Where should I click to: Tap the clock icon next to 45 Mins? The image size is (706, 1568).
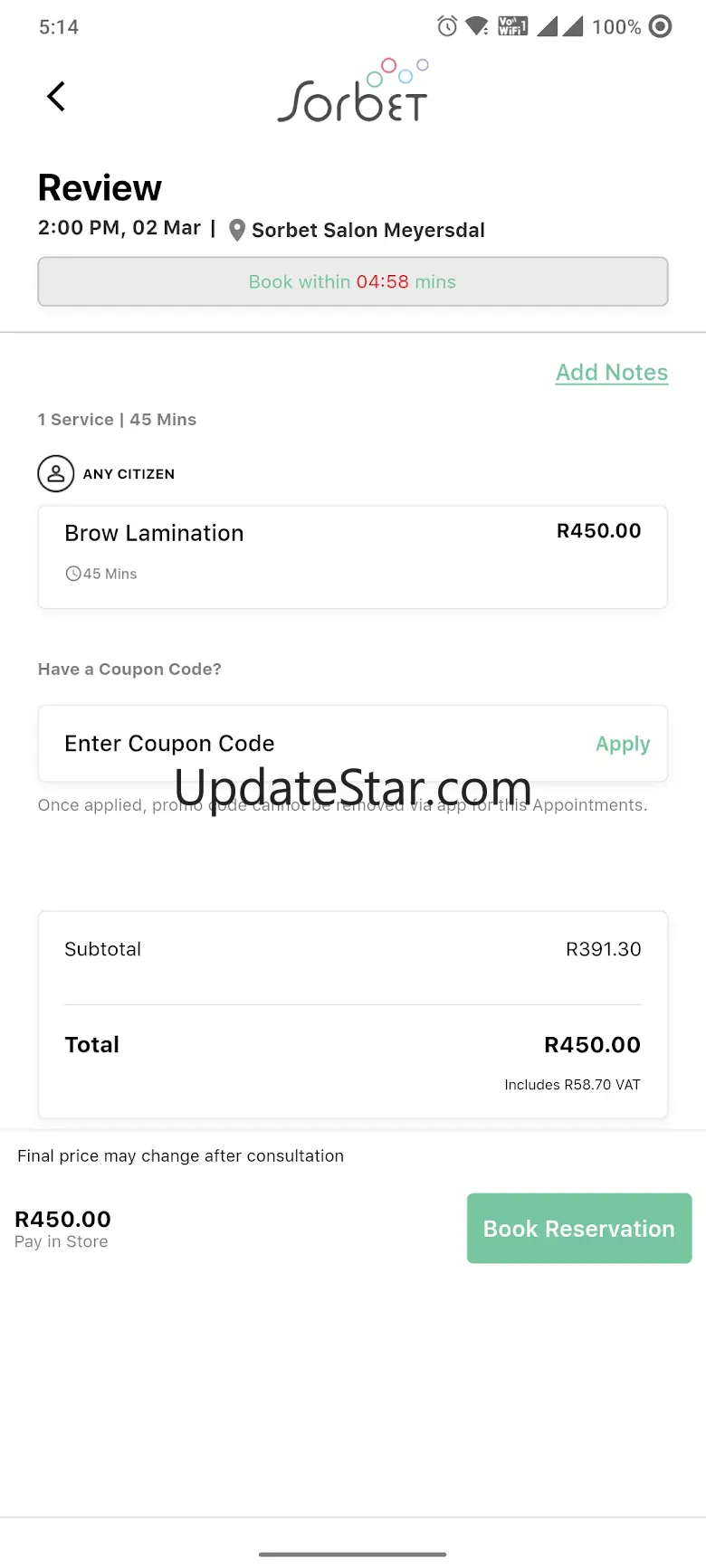coord(73,574)
